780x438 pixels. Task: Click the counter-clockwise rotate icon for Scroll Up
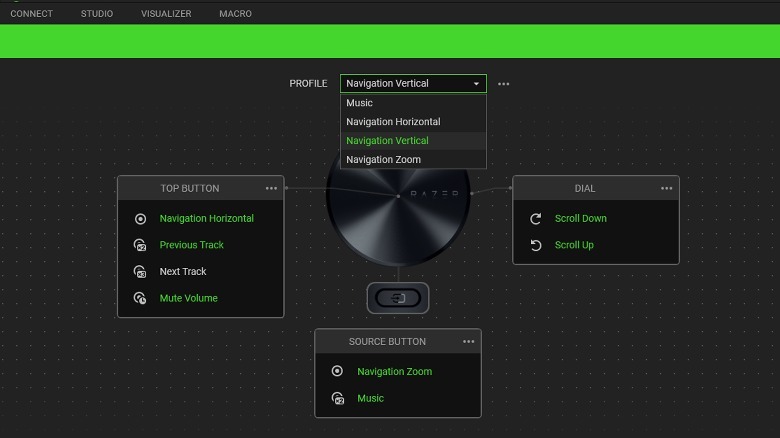pyautogui.click(x=536, y=245)
